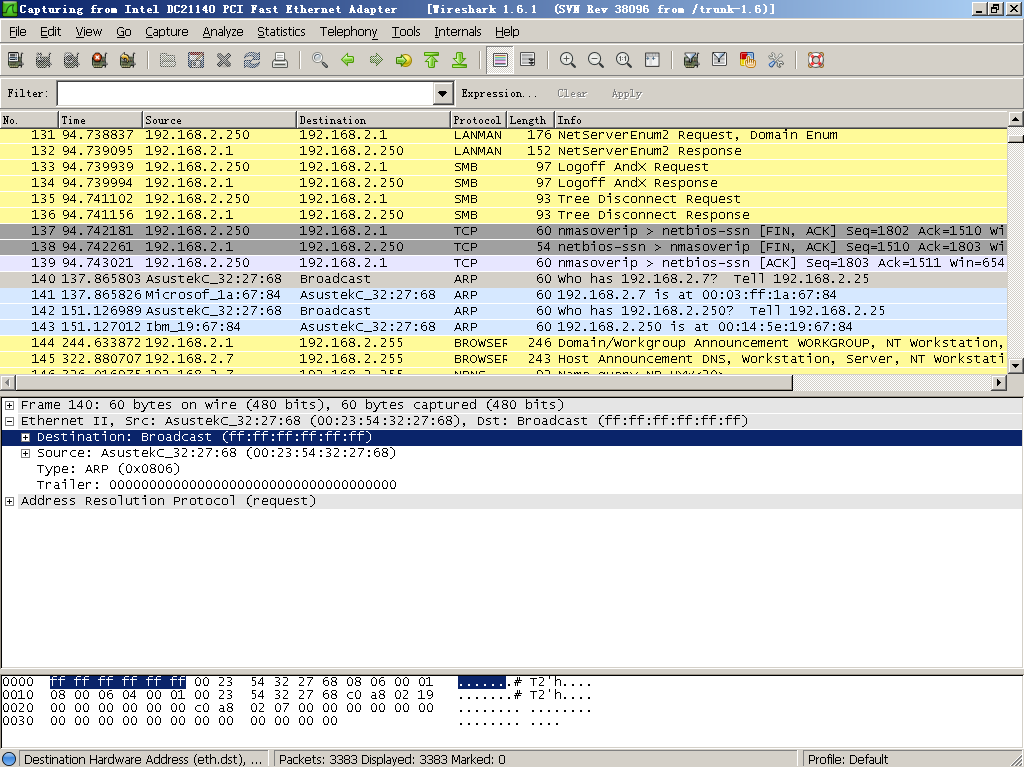Click packet list vertical scrollbar down arrow
Viewport: 1024px width, 768px height.
tap(1016, 366)
